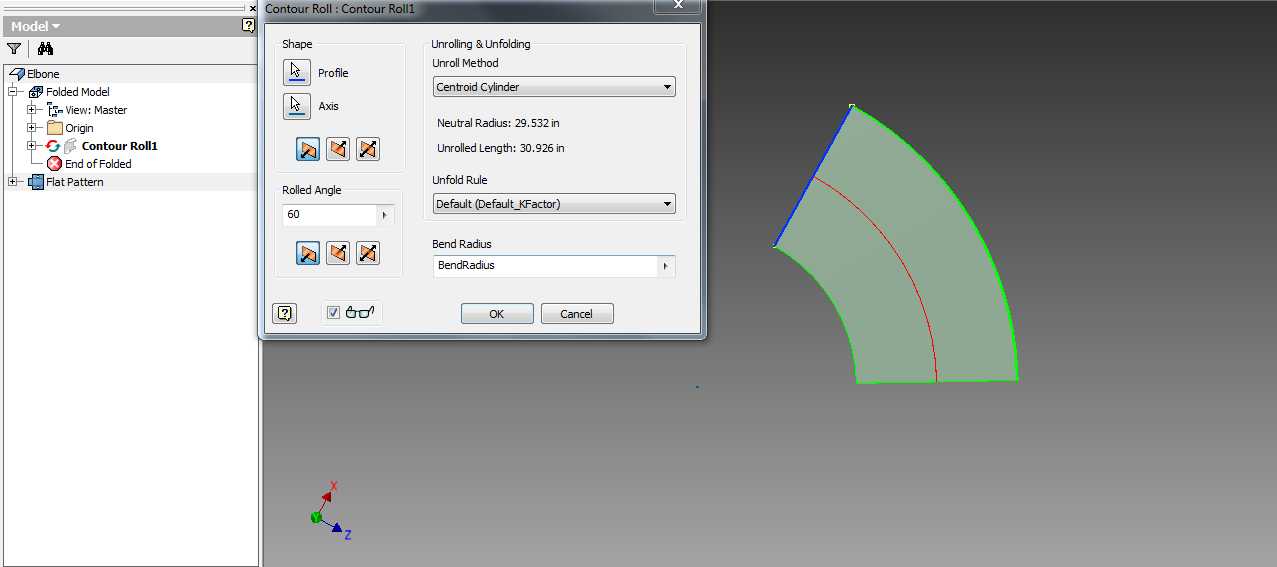Select flipped roll direction icon under Rolled Angle
This screenshot has height=567, width=1277.
pyautogui.click(x=338, y=253)
